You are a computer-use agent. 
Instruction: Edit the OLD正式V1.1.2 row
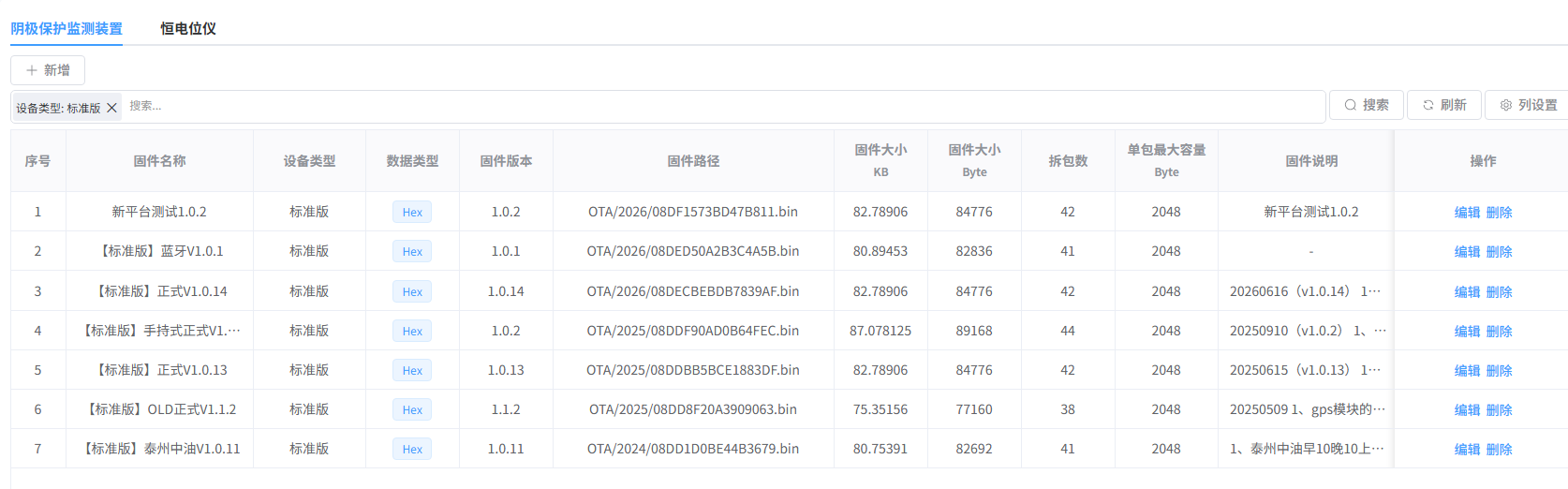tap(1467, 410)
